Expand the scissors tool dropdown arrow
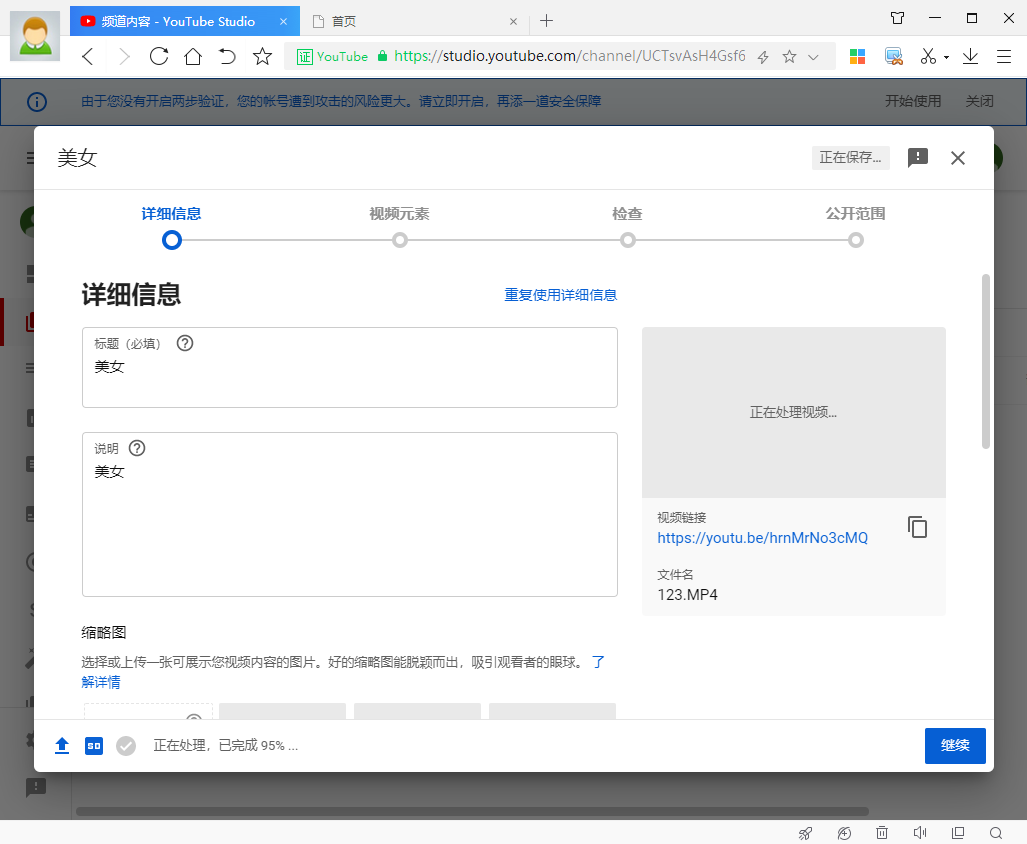This screenshot has width=1027, height=844. point(946,58)
